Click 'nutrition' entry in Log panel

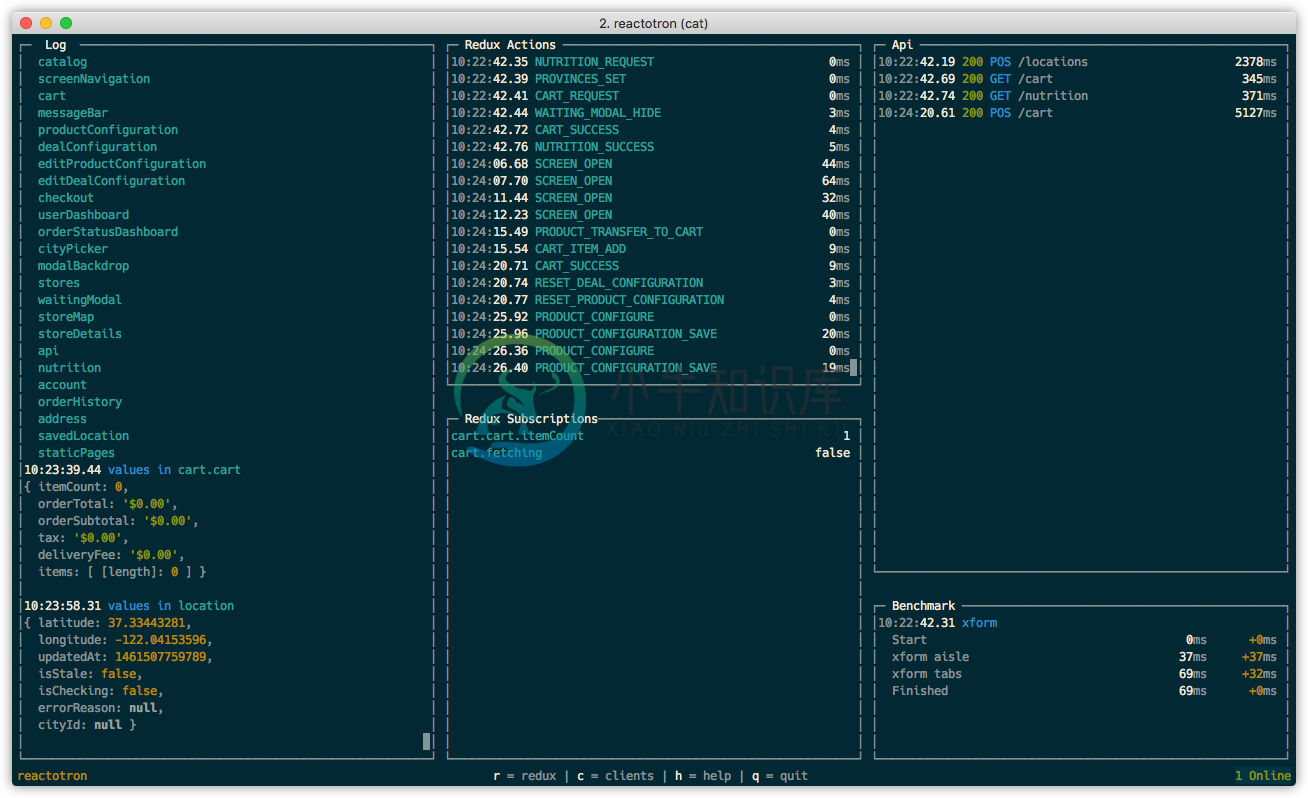tap(69, 368)
